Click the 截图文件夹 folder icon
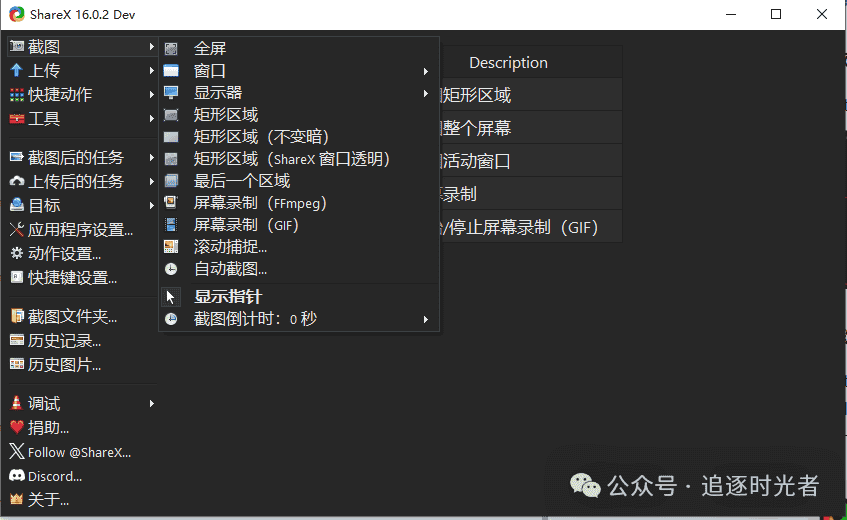847x520 pixels. (x=17, y=316)
